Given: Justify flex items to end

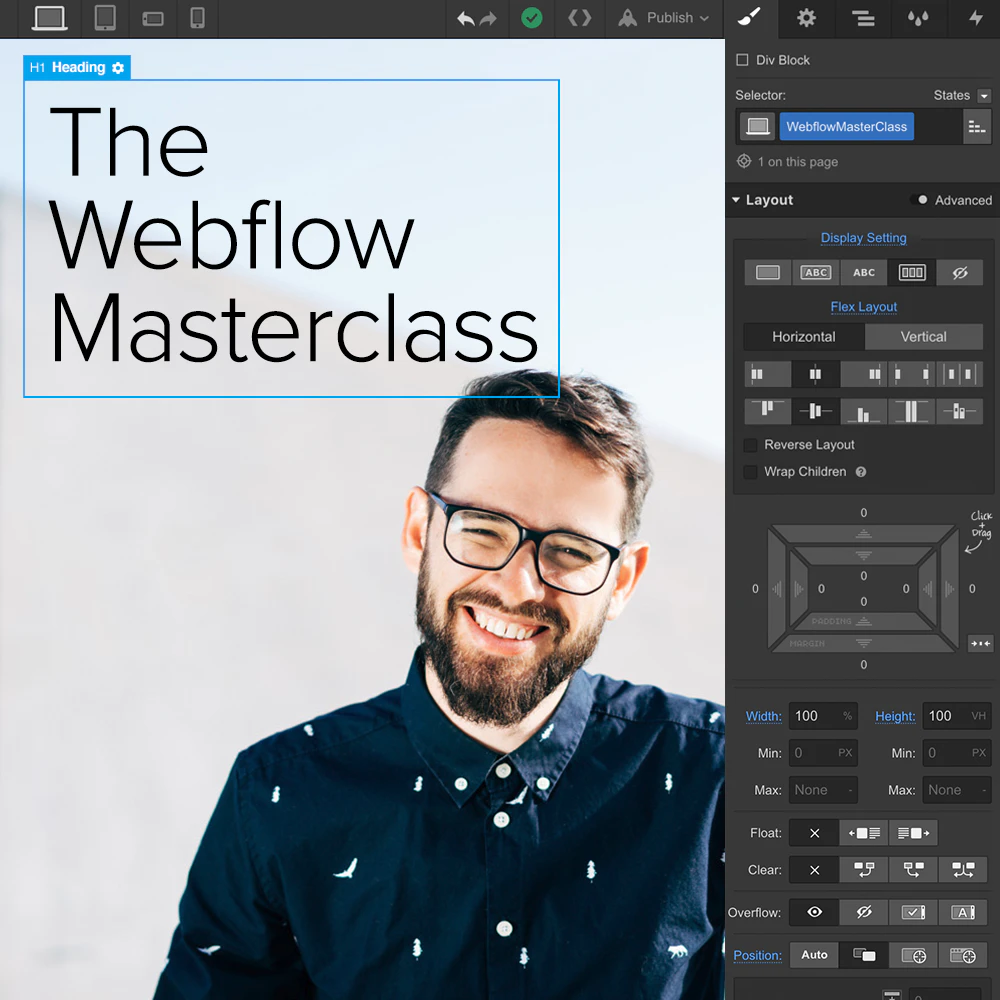Looking at the screenshot, I should click(x=864, y=374).
